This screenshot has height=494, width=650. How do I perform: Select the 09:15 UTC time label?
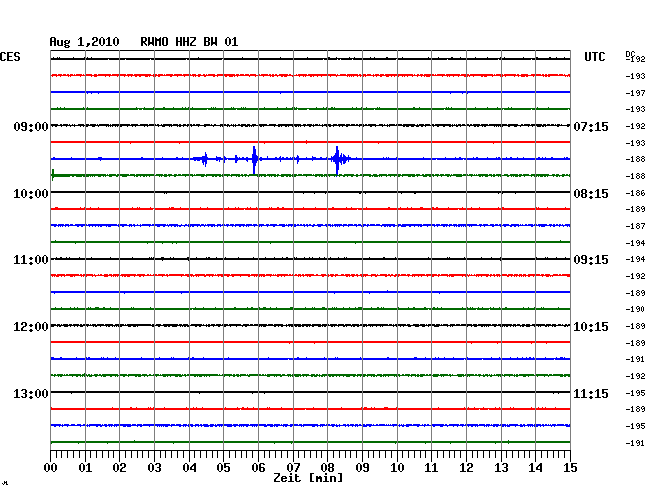point(591,260)
